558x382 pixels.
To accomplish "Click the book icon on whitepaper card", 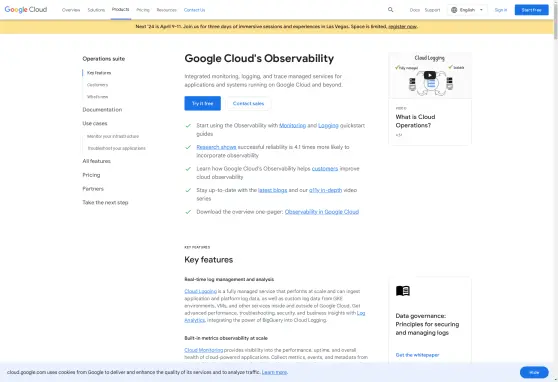I will point(403,291).
